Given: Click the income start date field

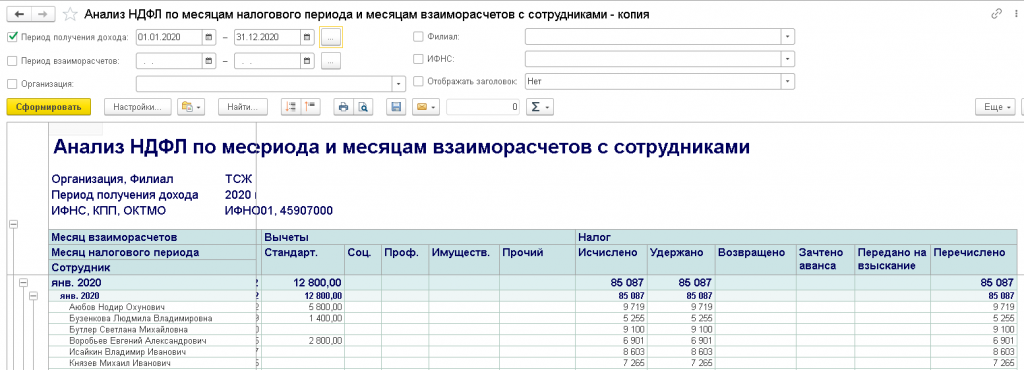Looking at the screenshot, I should (169, 37).
